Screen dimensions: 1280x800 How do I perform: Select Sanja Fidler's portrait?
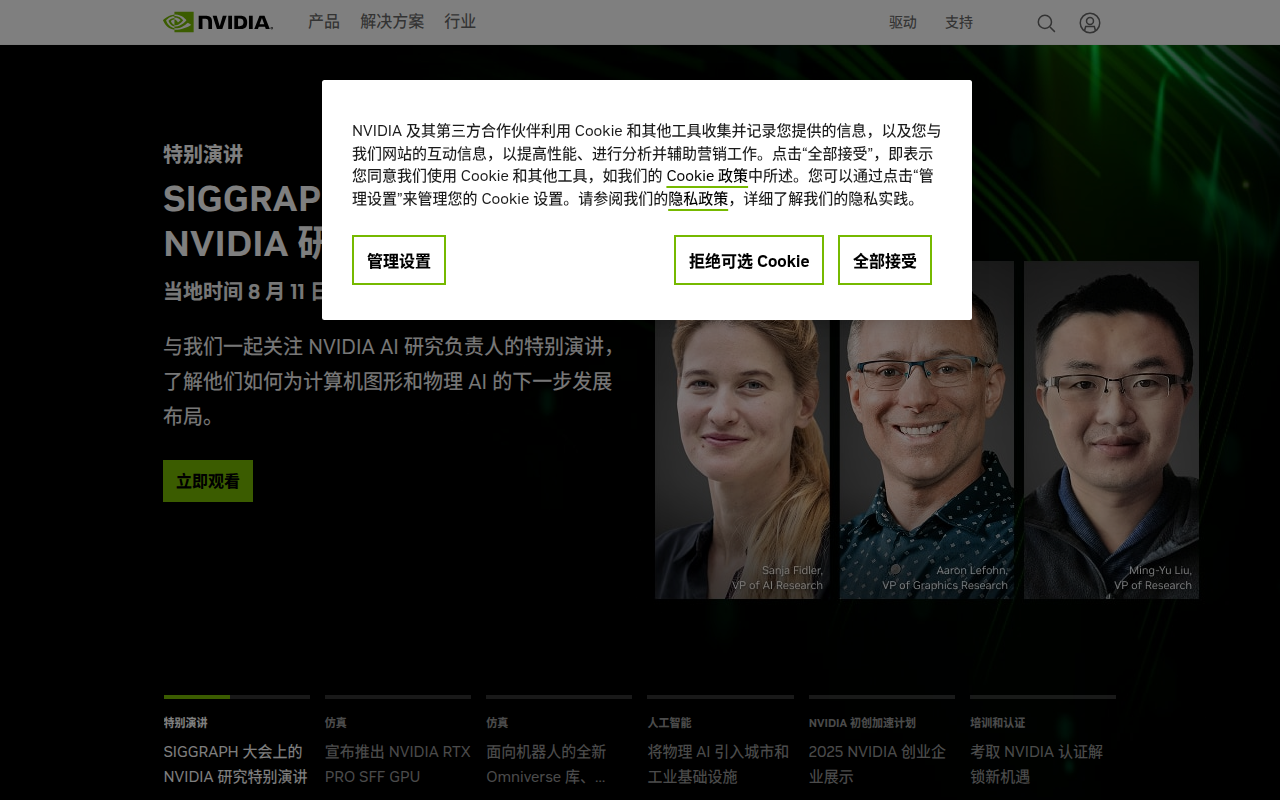(x=742, y=430)
